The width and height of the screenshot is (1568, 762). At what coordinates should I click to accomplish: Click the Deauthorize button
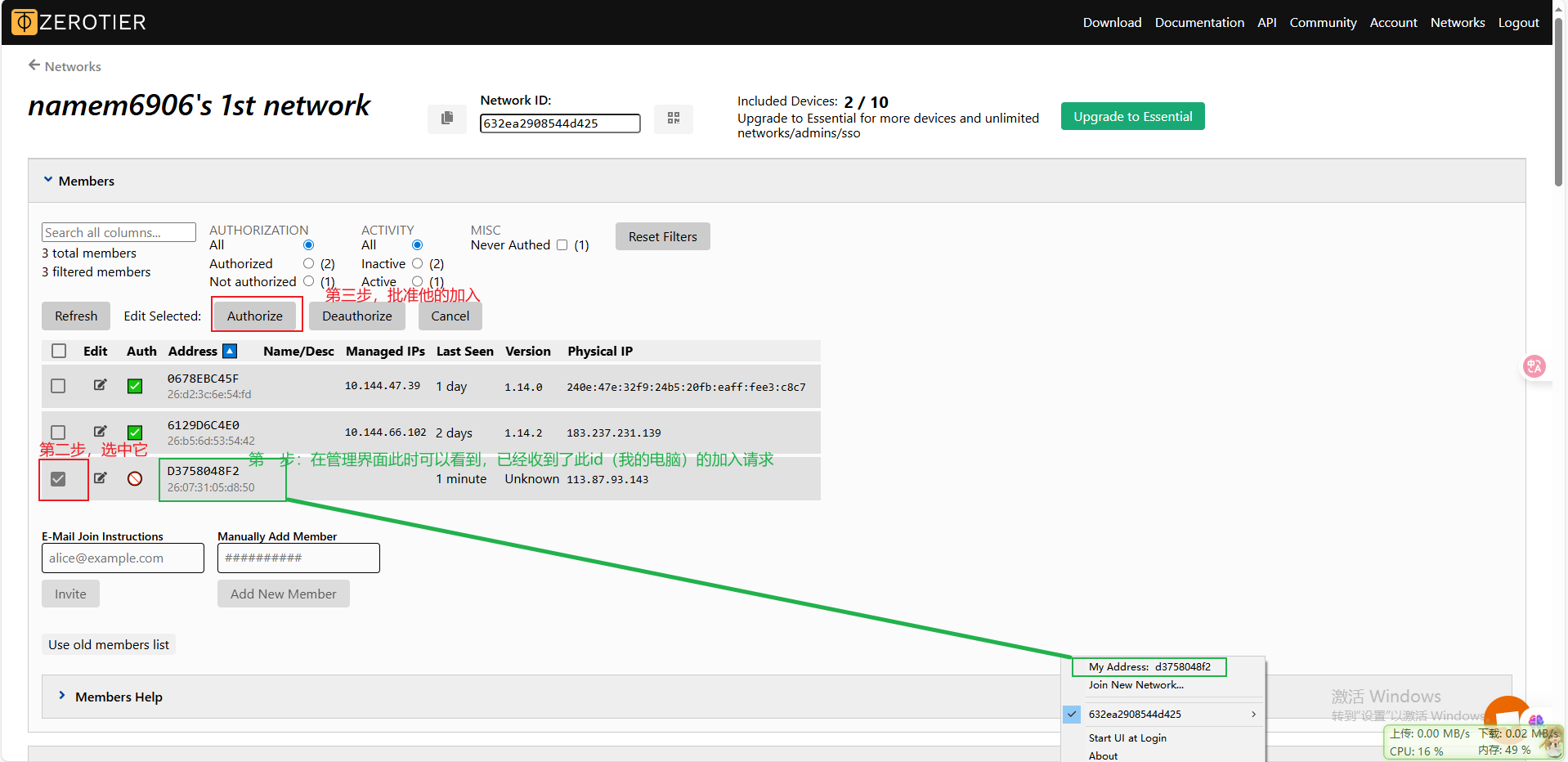pyautogui.click(x=357, y=316)
